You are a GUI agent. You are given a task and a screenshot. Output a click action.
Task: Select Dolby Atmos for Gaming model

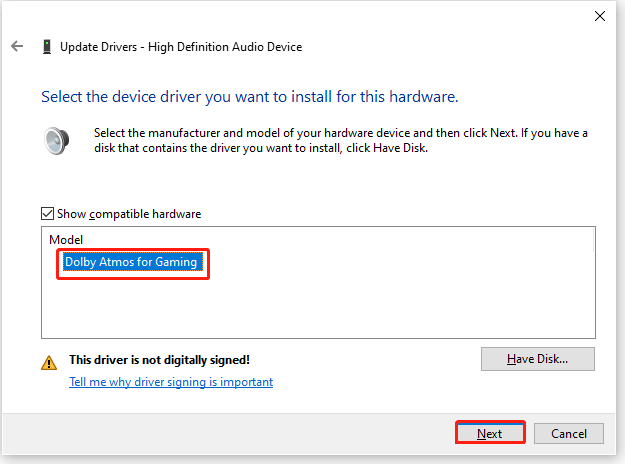133,262
